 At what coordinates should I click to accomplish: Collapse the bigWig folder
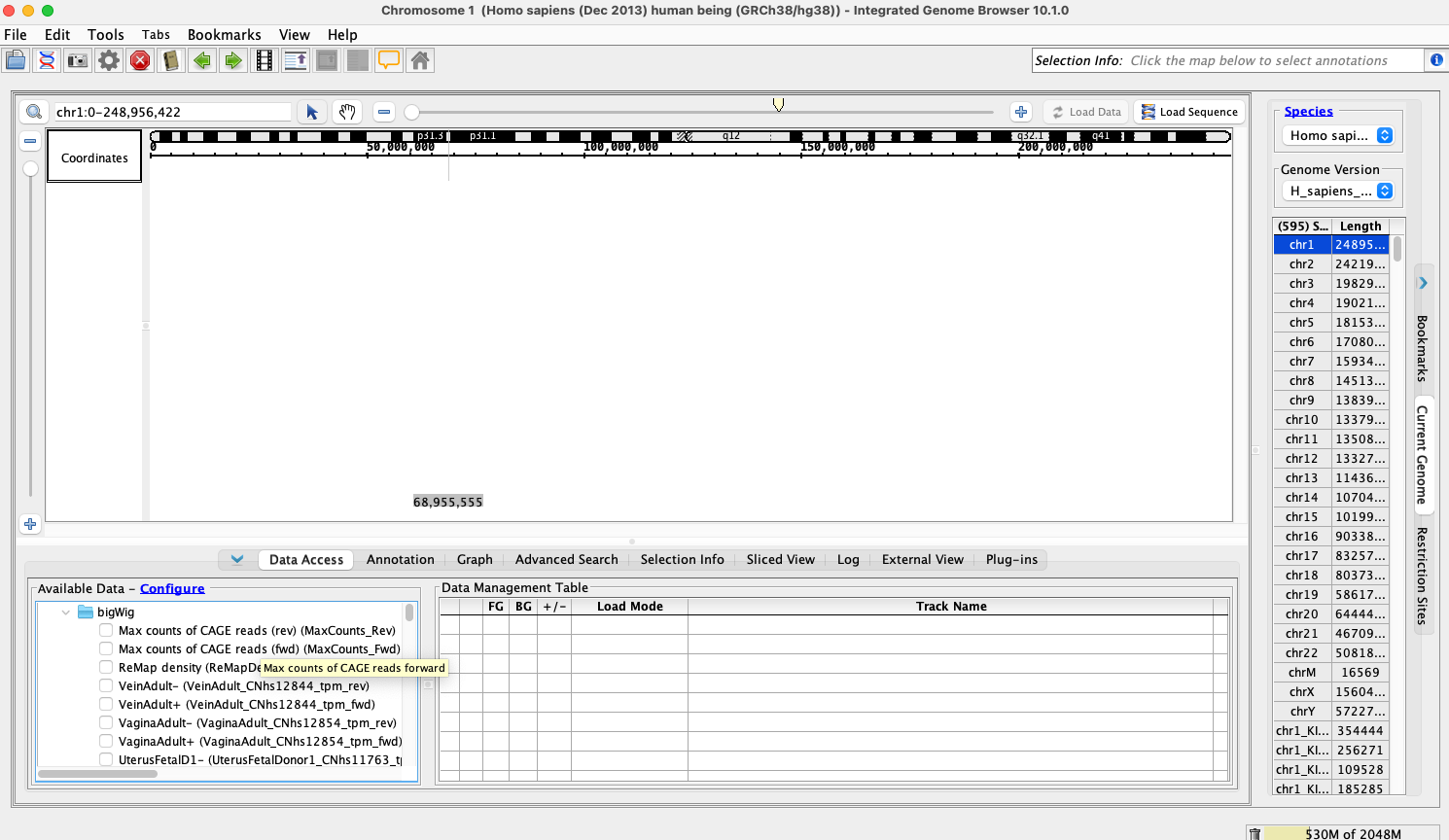tap(66, 612)
